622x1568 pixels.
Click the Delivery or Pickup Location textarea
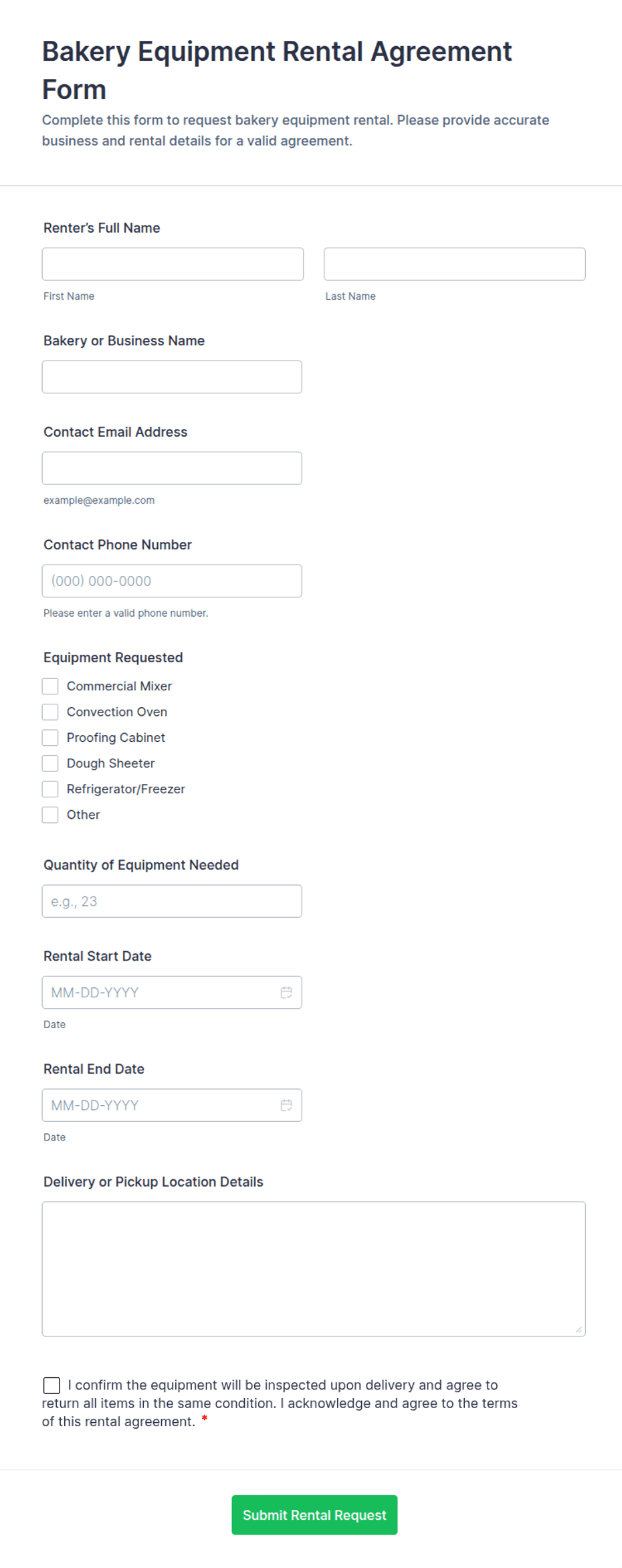(x=314, y=1269)
